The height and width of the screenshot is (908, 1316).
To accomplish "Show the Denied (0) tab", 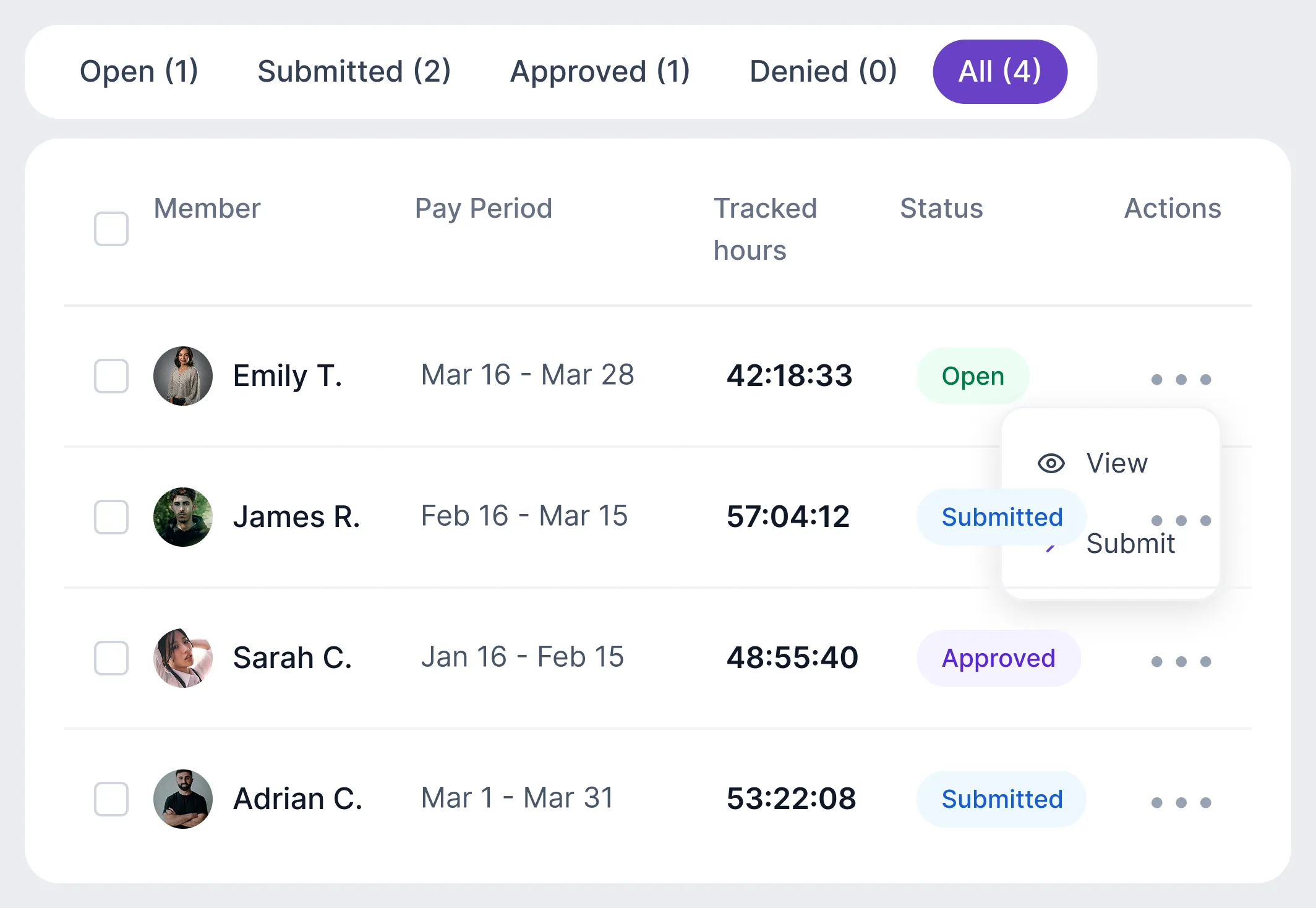I will [823, 71].
